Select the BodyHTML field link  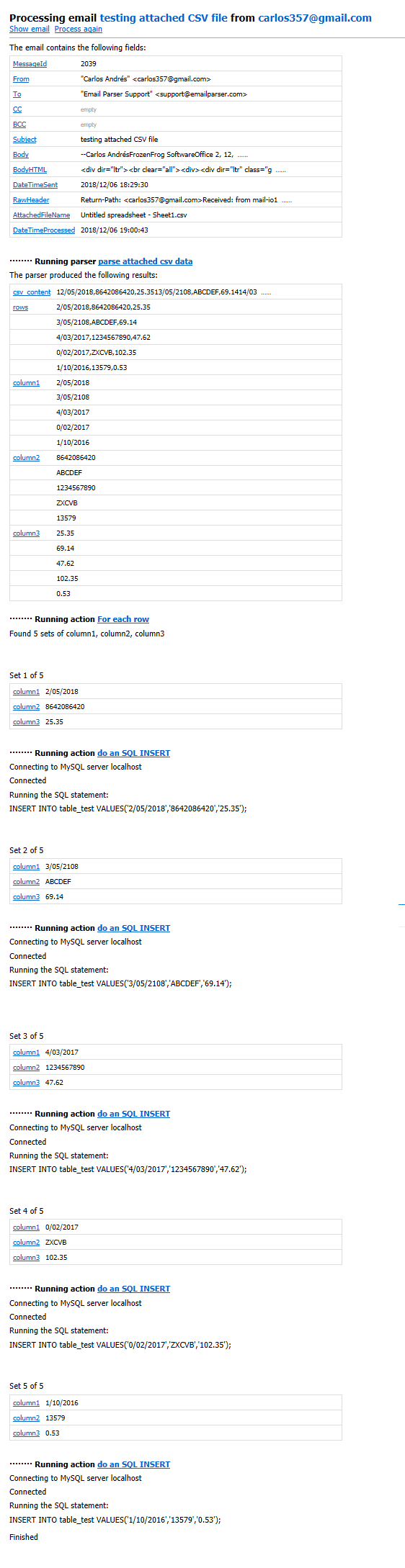click(30, 170)
